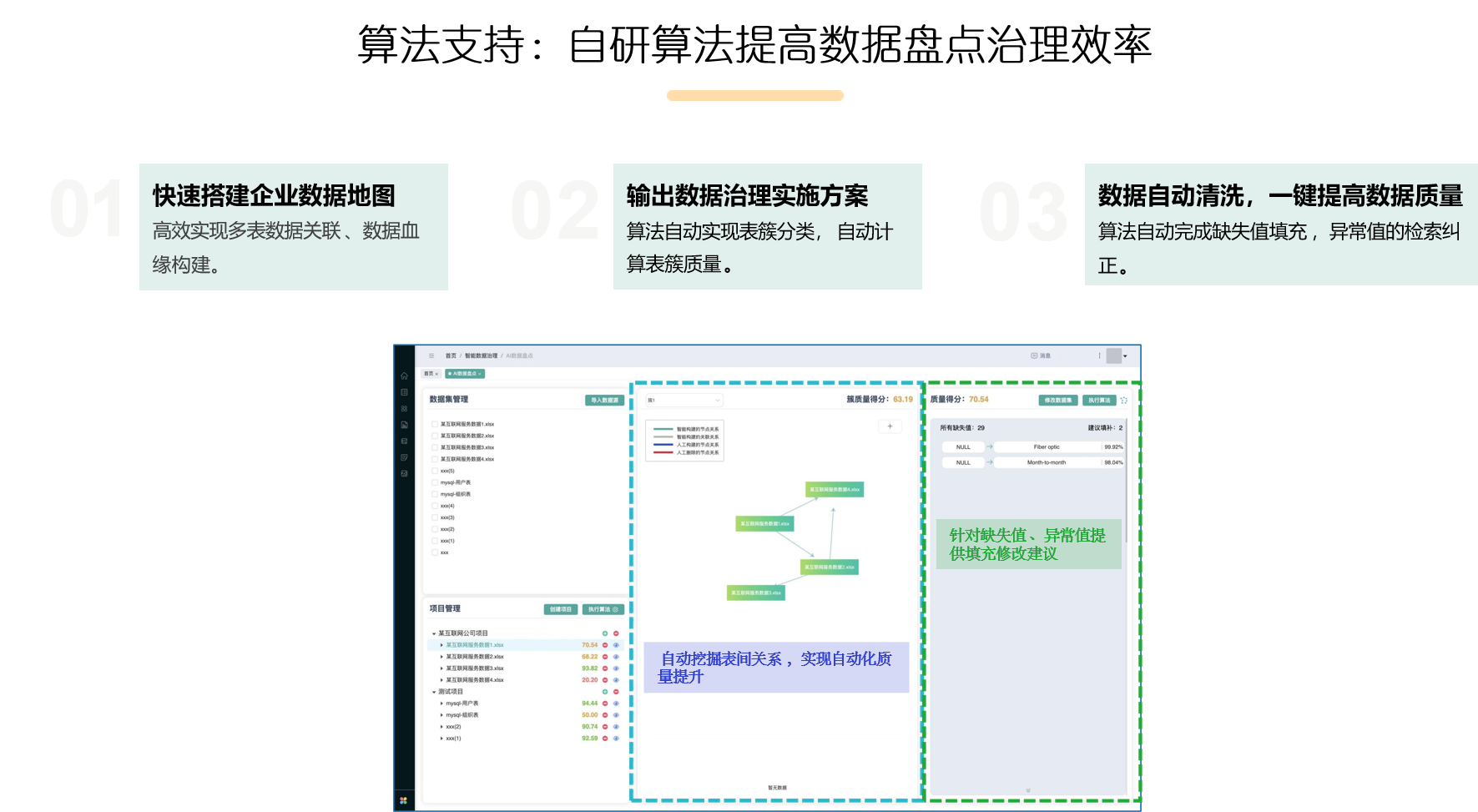This screenshot has width=1478, height=812.
Task: Open the user avatar dropdown arrow
Action: (x=1125, y=356)
